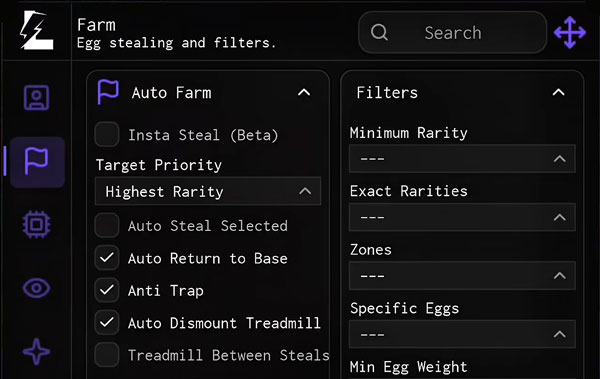600x379 pixels.
Task: Enable Treadmill Between Steals checkbox
Action: tap(107, 355)
